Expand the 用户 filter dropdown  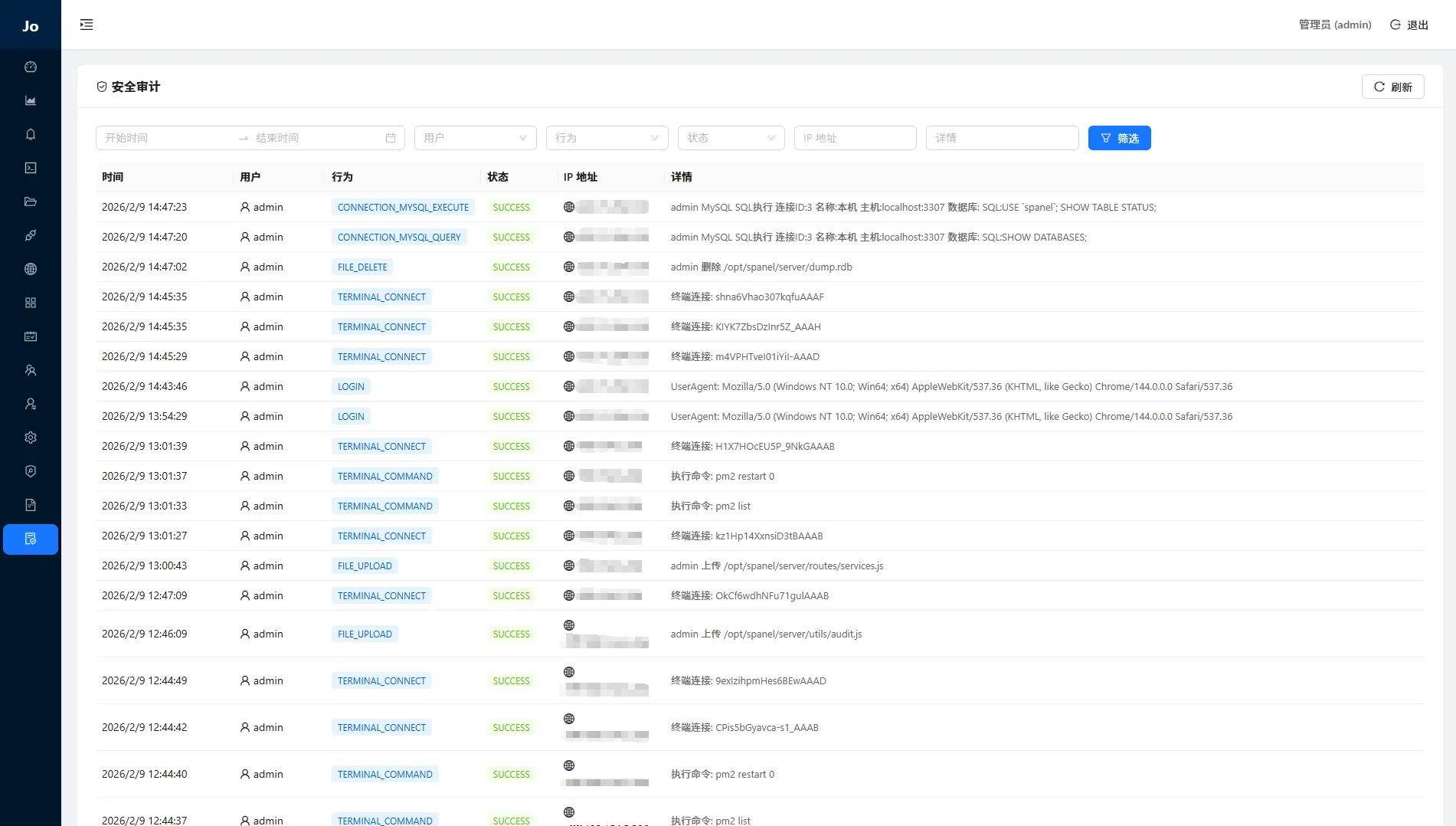point(475,138)
